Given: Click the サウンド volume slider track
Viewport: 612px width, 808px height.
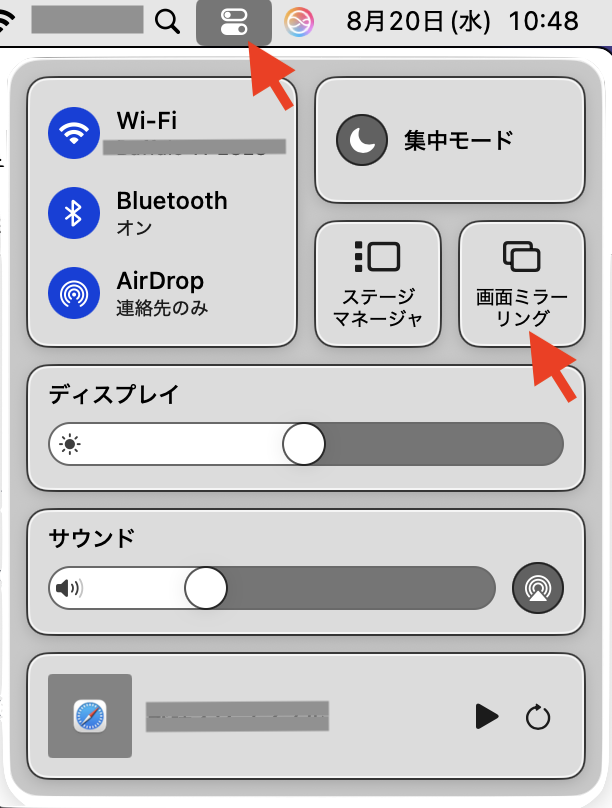Looking at the screenshot, I should [x=272, y=588].
